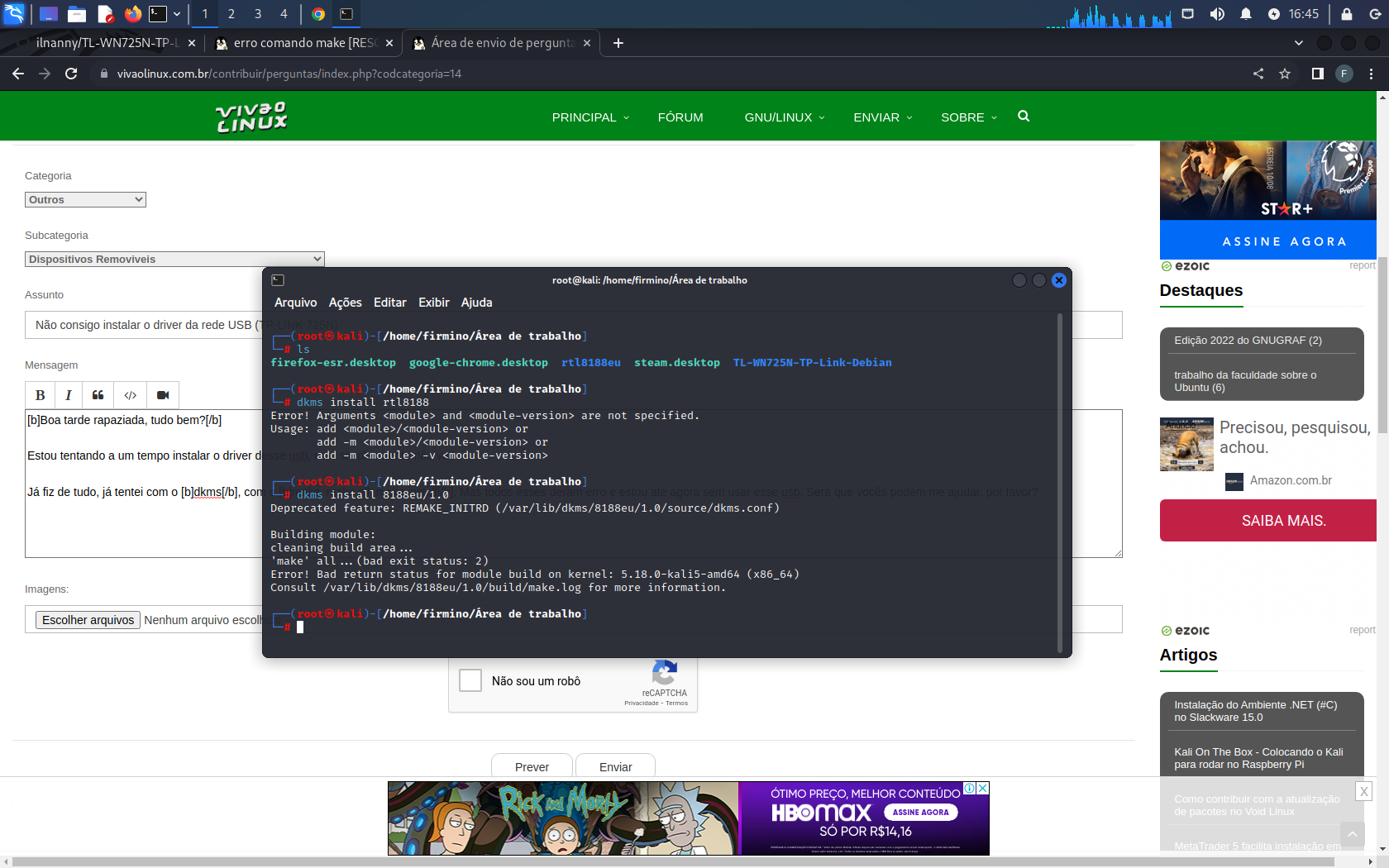
Task: Insert video in message editor
Action: tap(163, 395)
